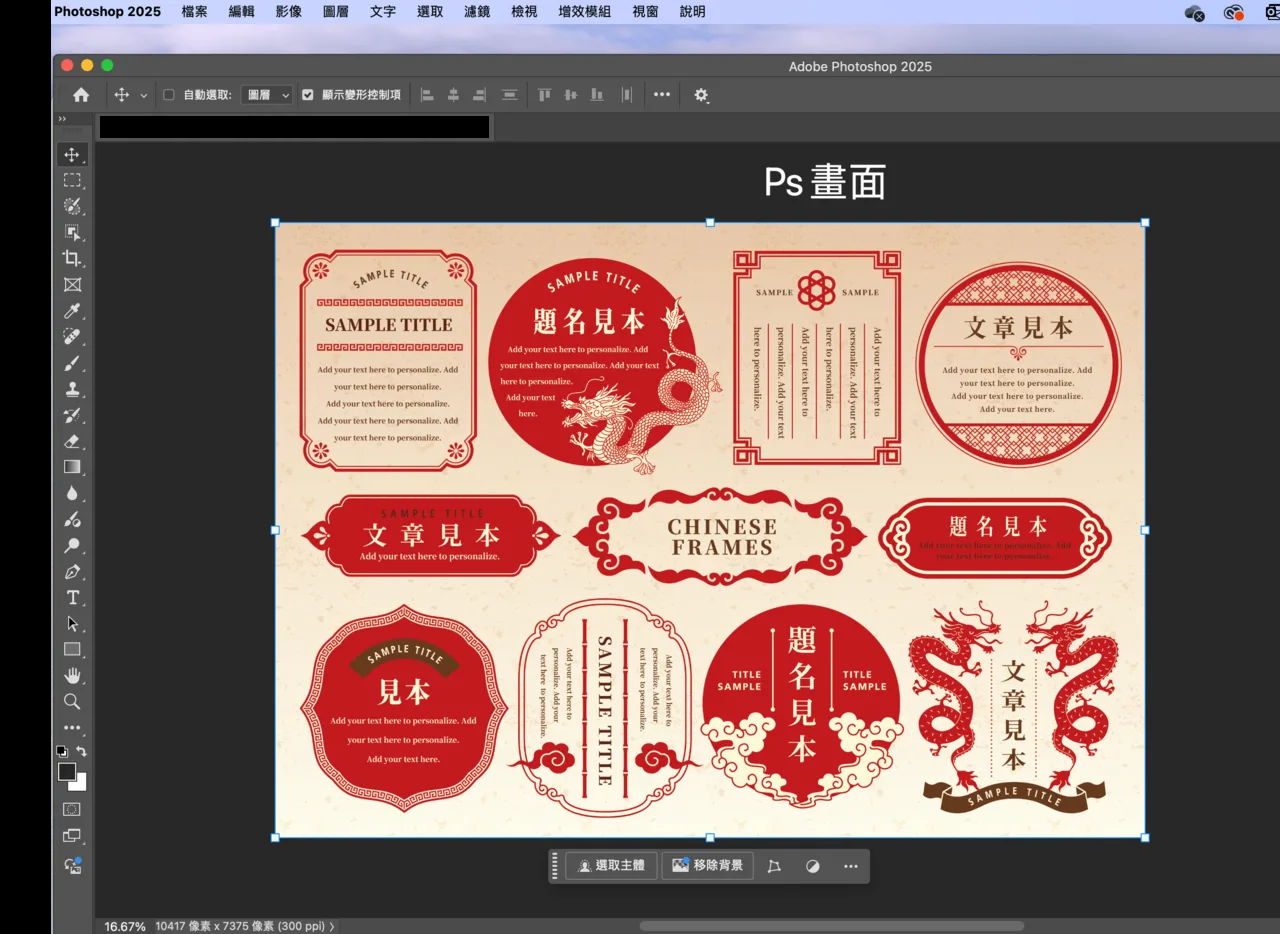Open the 增效模組 menu

pyautogui.click(x=585, y=12)
